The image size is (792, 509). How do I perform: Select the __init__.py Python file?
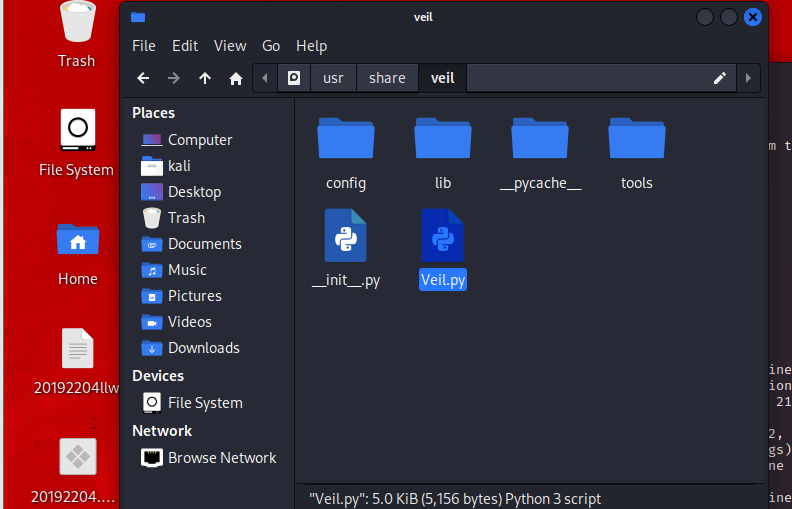tap(346, 248)
